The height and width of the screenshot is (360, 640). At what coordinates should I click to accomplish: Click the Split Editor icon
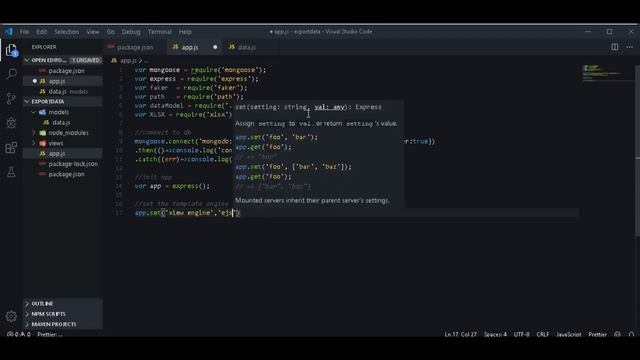point(615,47)
